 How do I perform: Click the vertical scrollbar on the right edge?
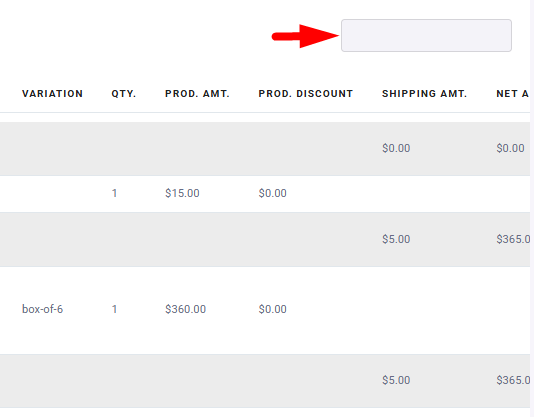tap(532, 208)
